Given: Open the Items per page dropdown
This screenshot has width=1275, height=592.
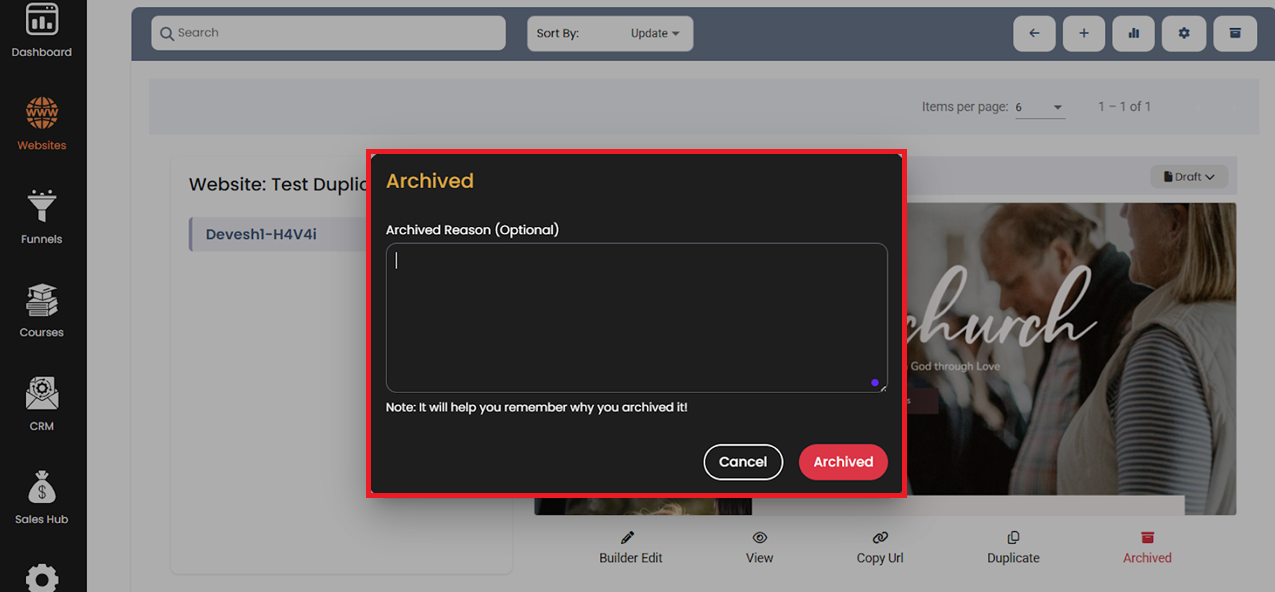Looking at the screenshot, I should [1040, 107].
